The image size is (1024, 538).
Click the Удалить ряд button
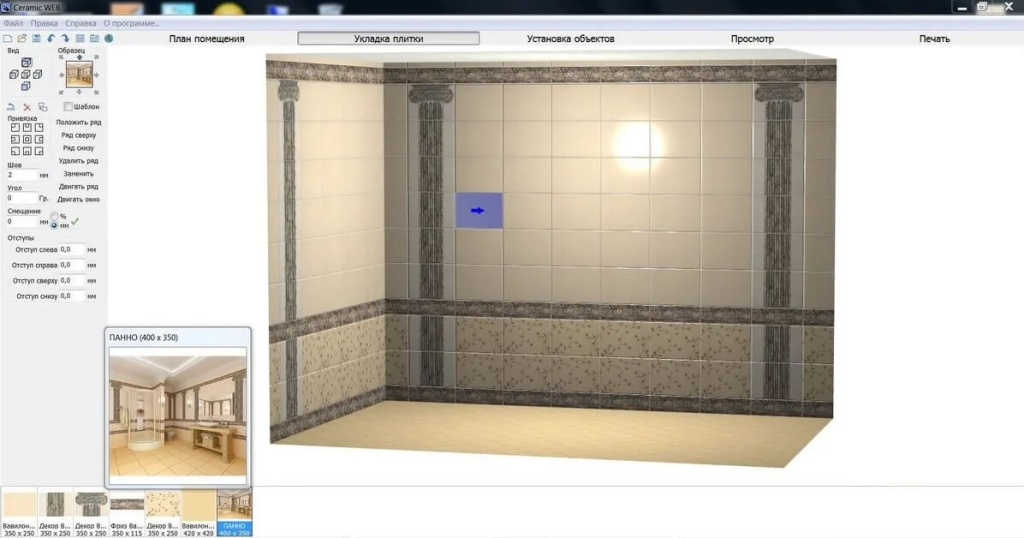pyautogui.click(x=78, y=161)
